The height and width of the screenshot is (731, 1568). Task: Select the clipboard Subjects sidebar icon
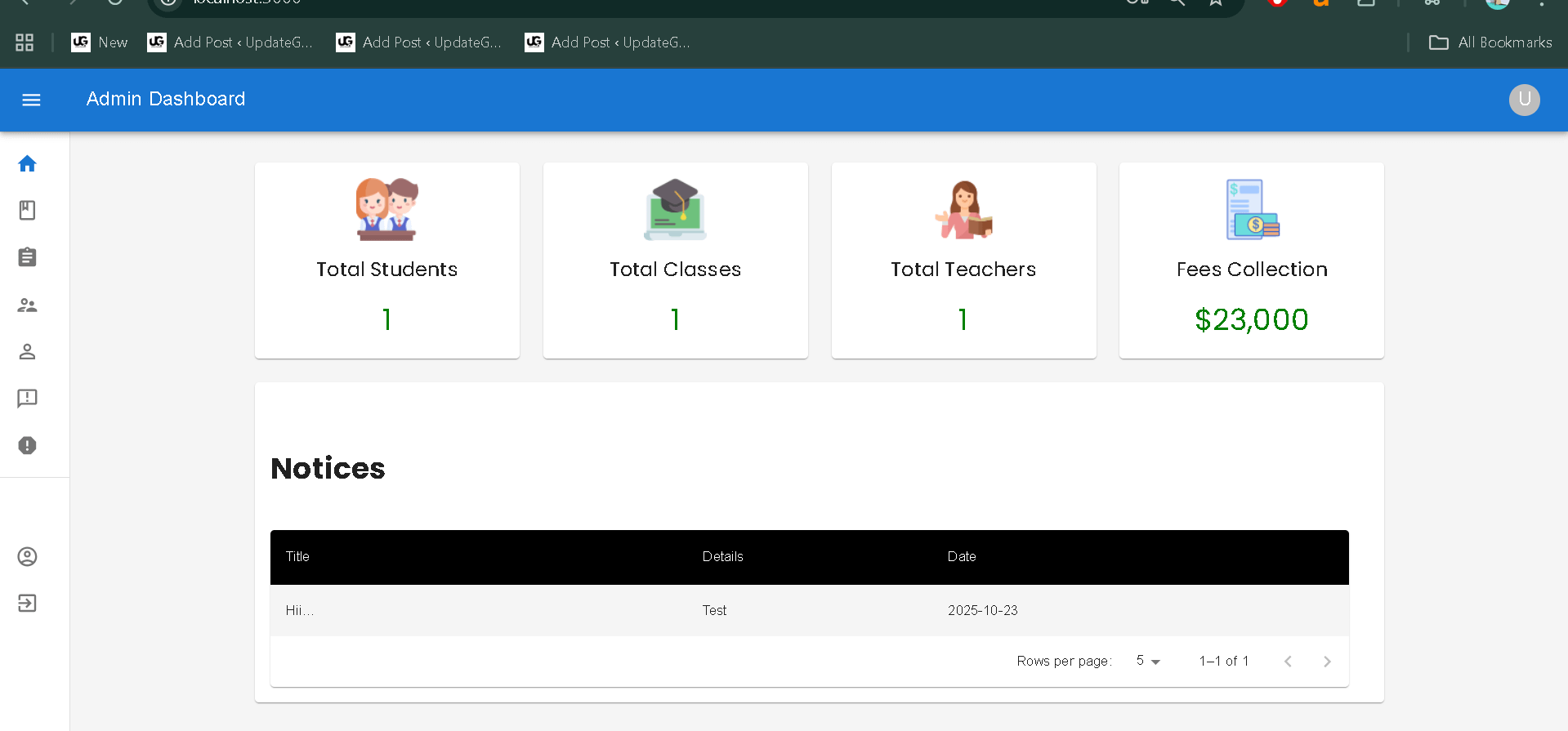(27, 257)
